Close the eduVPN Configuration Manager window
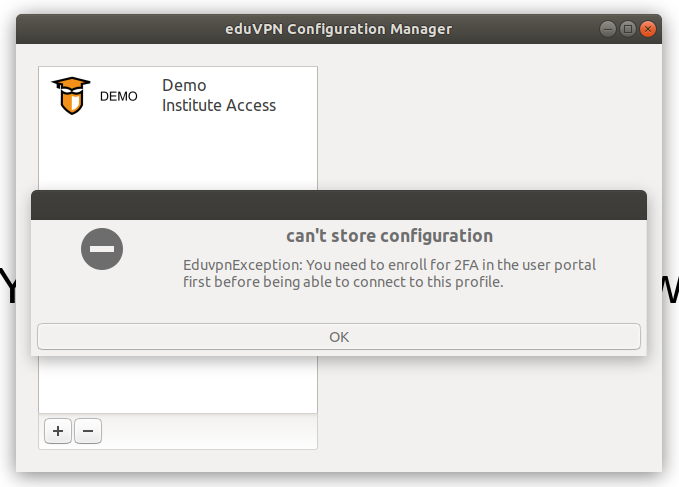This screenshot has height=487, width=679. click(648, 29)
